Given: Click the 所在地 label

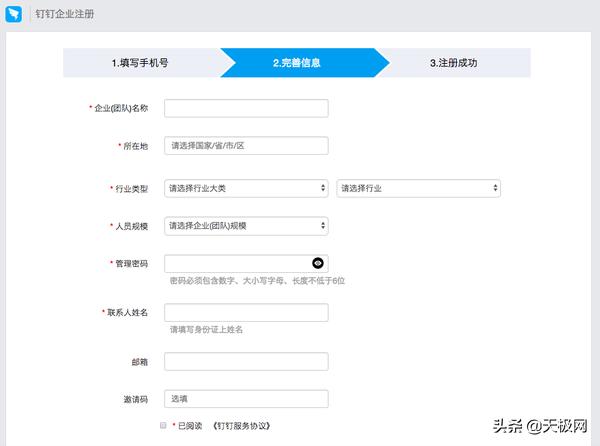Looking at the screenshot, I should click(135, 146).
